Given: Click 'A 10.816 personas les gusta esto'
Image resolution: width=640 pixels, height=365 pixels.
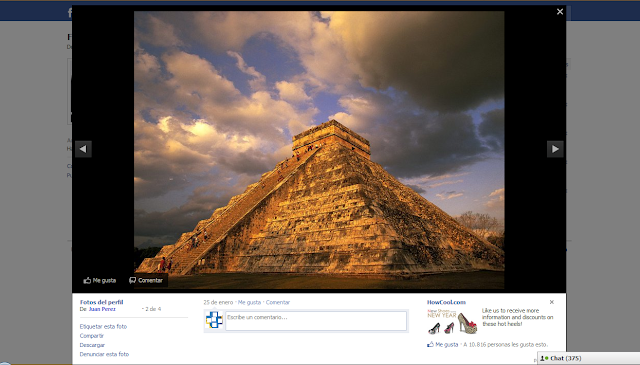Looking at the screenshot, I should point(506,345).
